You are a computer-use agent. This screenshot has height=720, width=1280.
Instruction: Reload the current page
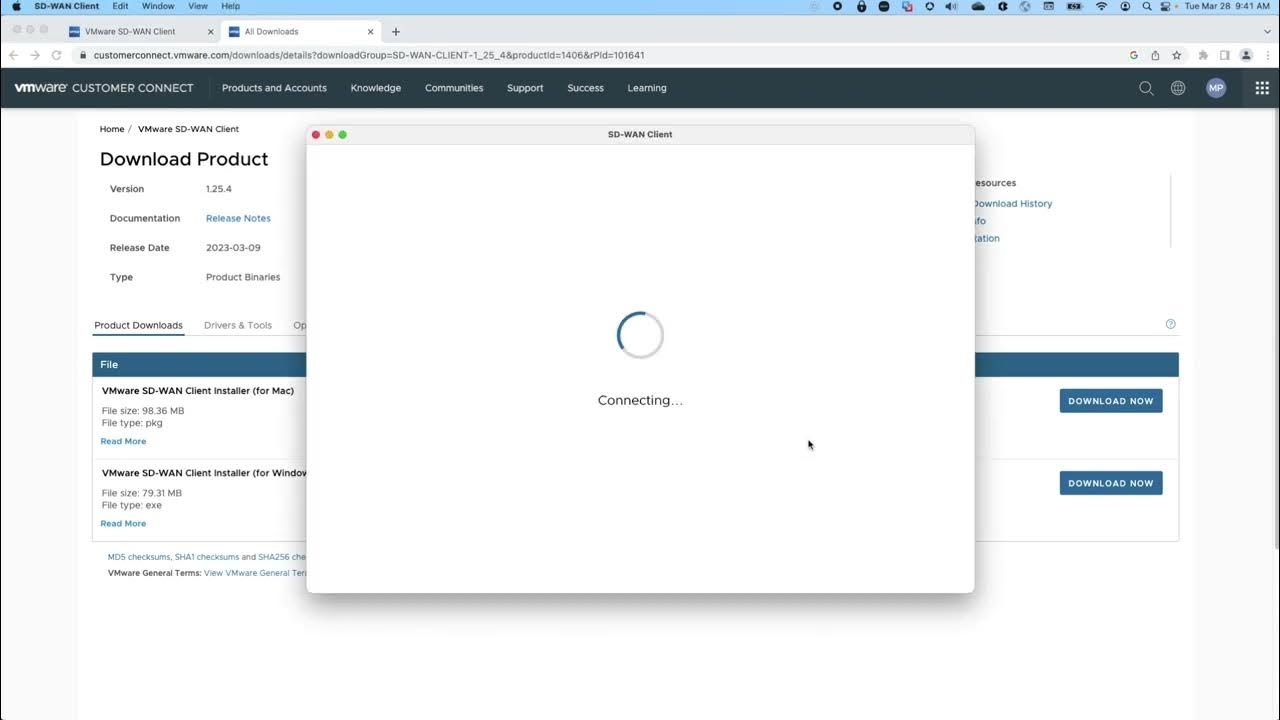56,55
